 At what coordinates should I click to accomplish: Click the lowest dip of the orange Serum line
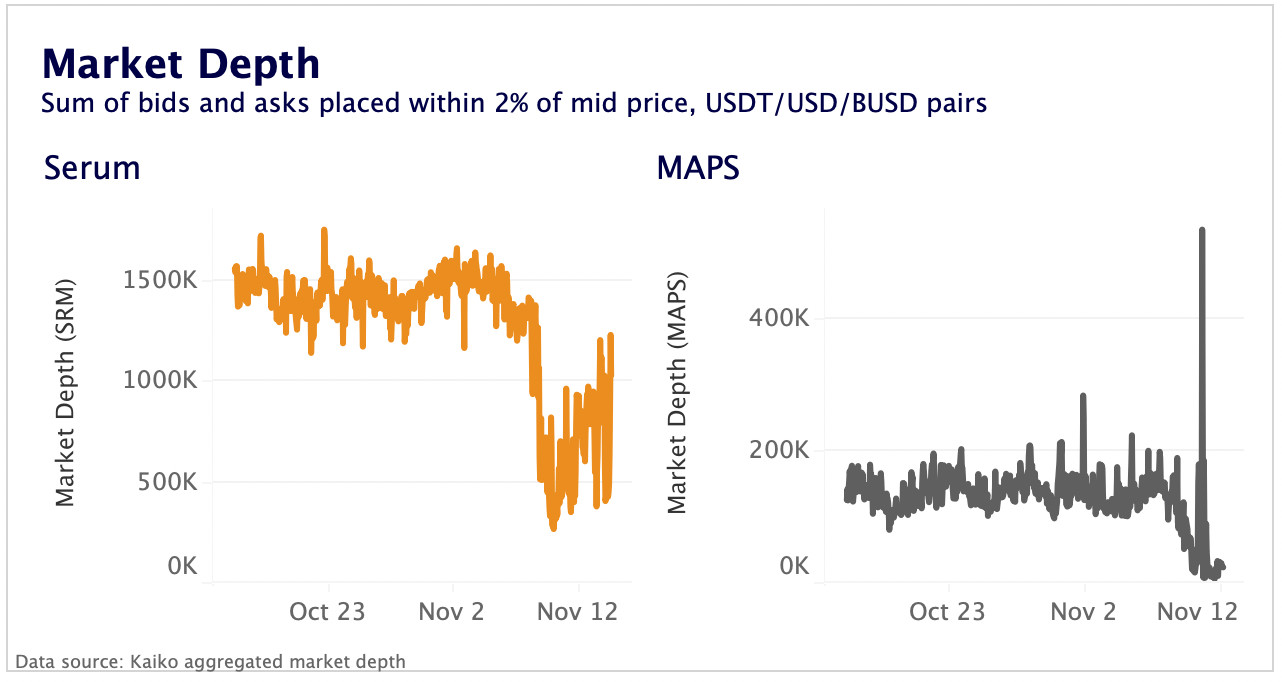point(553,527)
